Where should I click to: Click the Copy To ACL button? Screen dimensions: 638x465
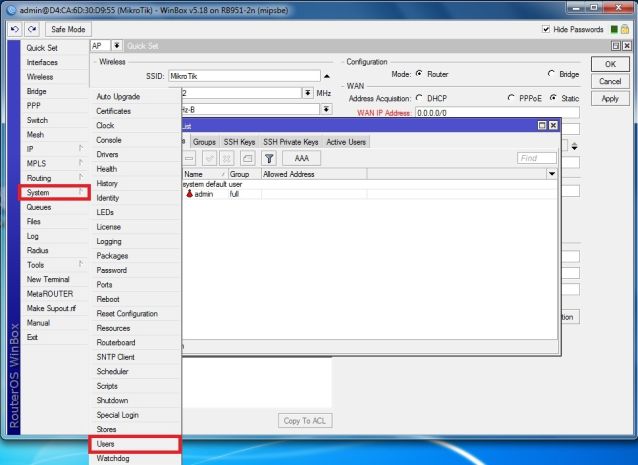[305, 421]
